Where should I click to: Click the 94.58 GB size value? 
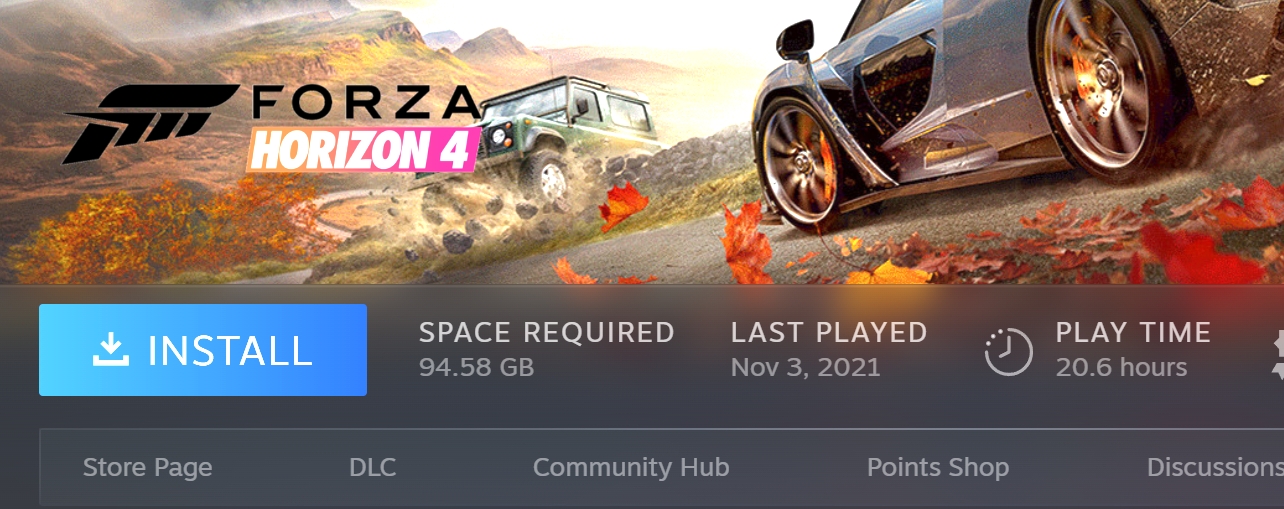(477, 367)
